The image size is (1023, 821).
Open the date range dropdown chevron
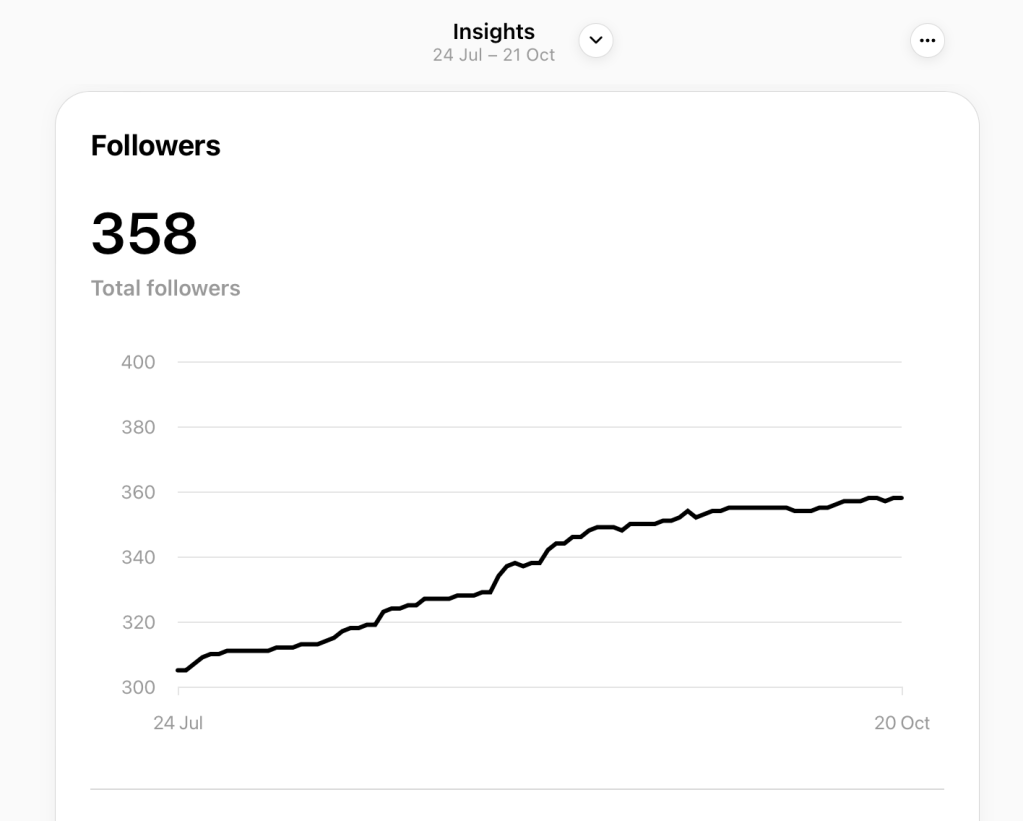pyautogui.click(x=596, y=41)
